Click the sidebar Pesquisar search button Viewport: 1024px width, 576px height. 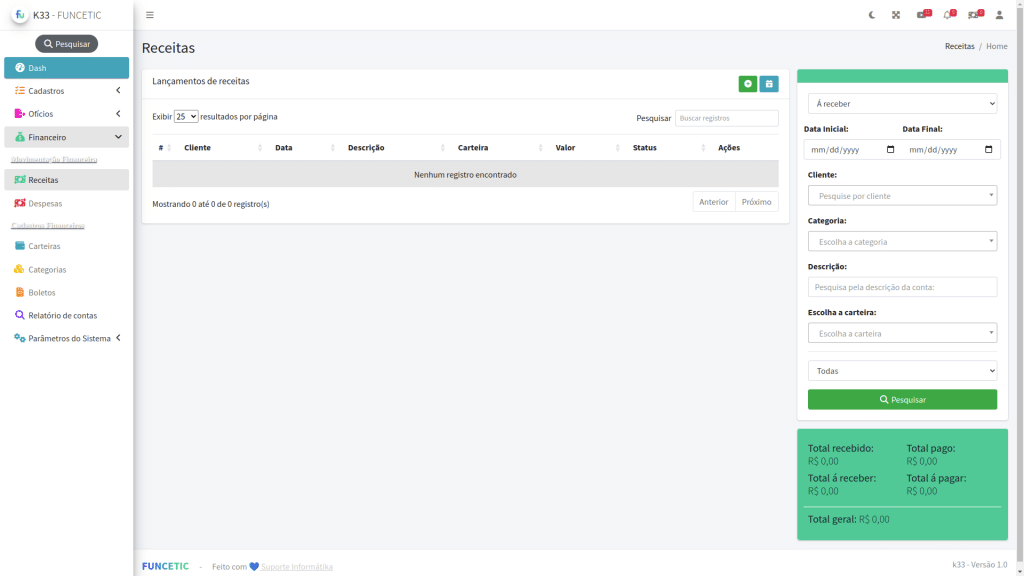pos(67,44)
